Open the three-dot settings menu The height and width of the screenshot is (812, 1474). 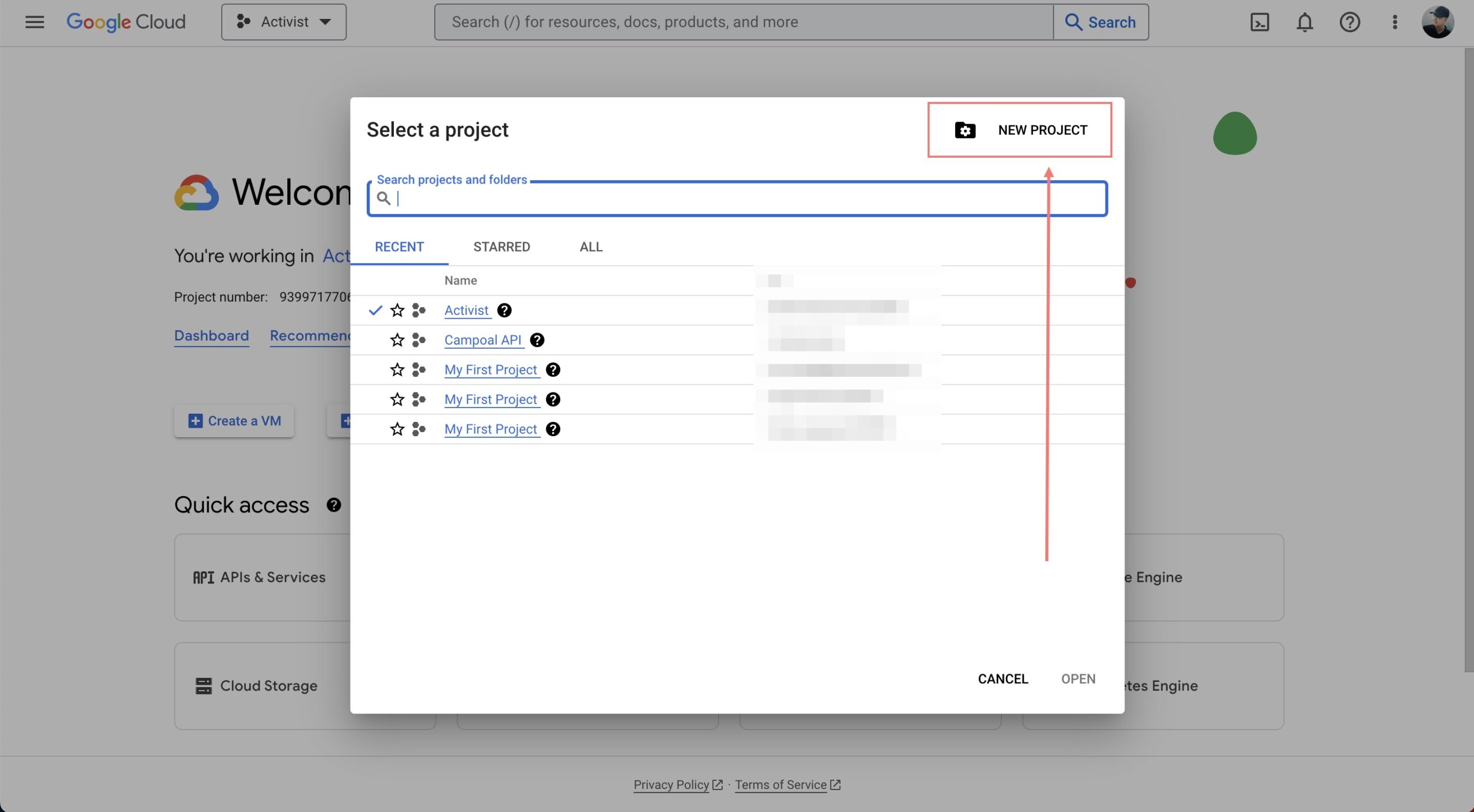click(x=1394, y=22)
